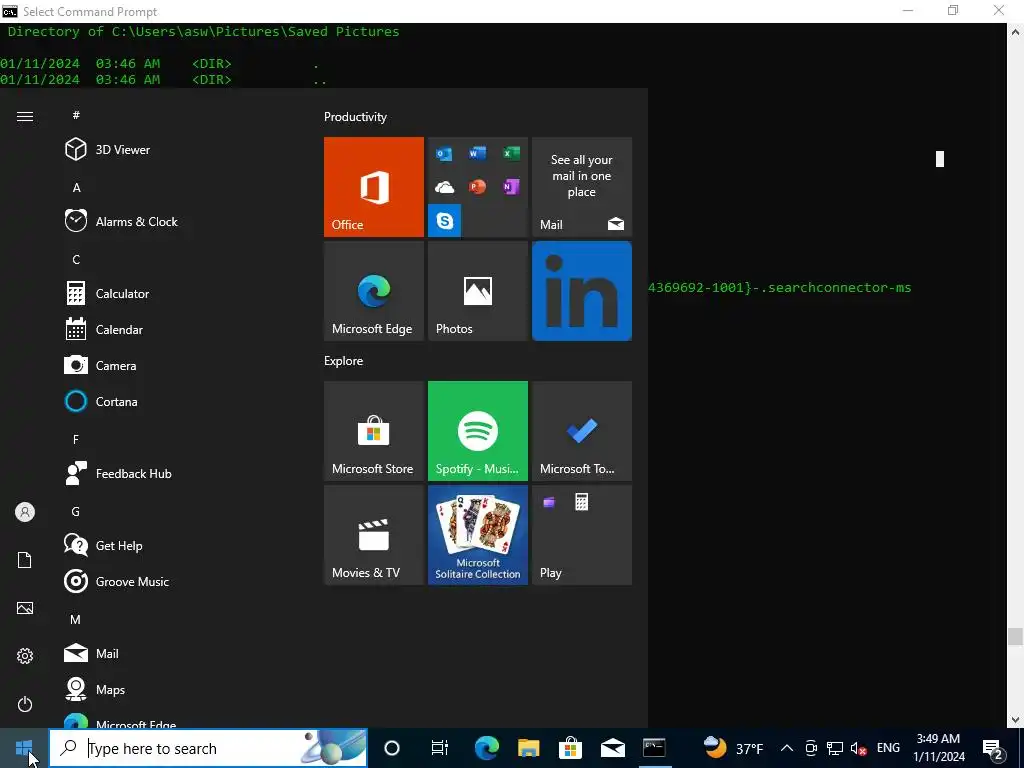Open the clock showing 3:49 AM

[x=938, y=748]
